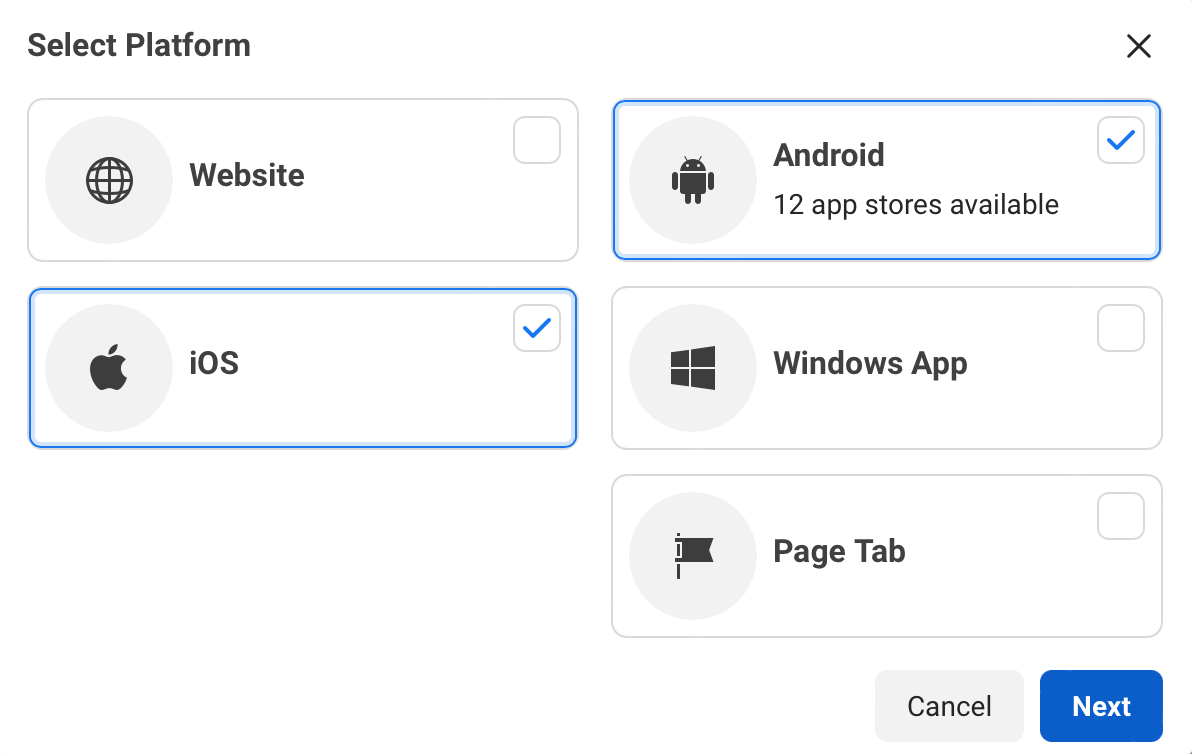
Task: Close the Select Platform dialog
Action: (1138, 46)
